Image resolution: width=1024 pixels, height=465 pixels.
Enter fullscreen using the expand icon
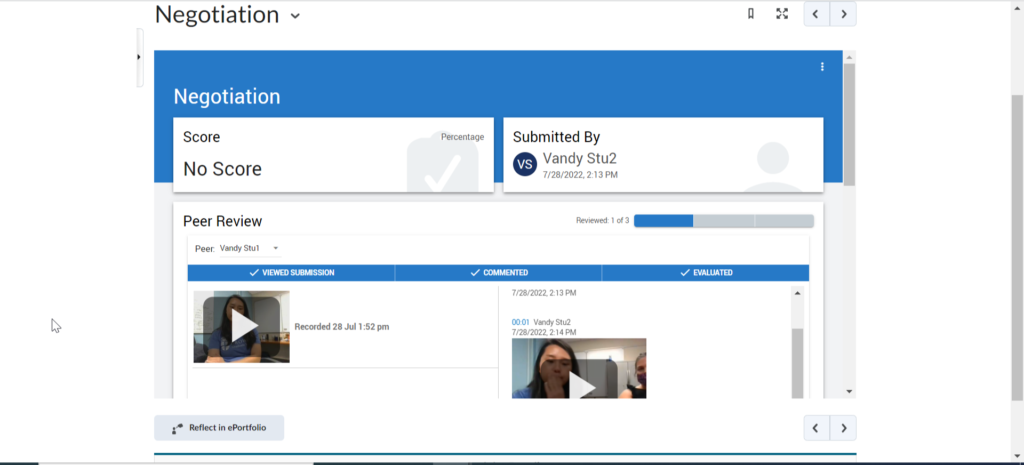pyautogui.click(x=782, y=14)
